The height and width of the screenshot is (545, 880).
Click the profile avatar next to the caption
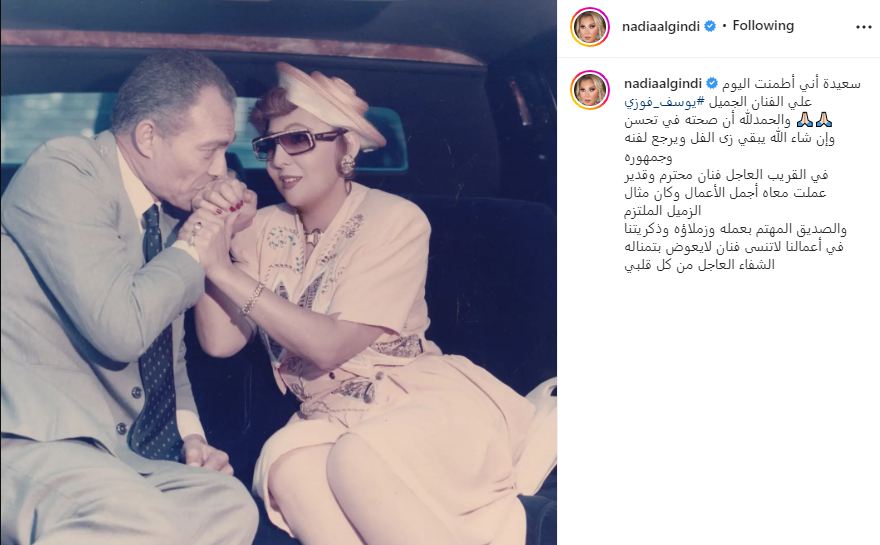pyautogui.click(x=590, y=90)
